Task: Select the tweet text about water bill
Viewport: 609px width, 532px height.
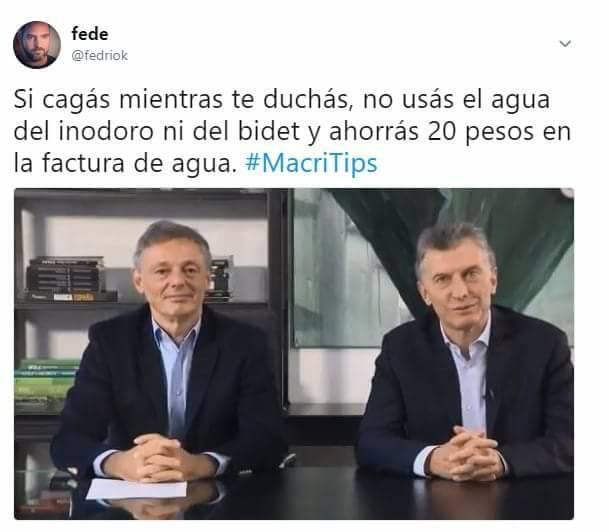Action: (x=292, y=131)
